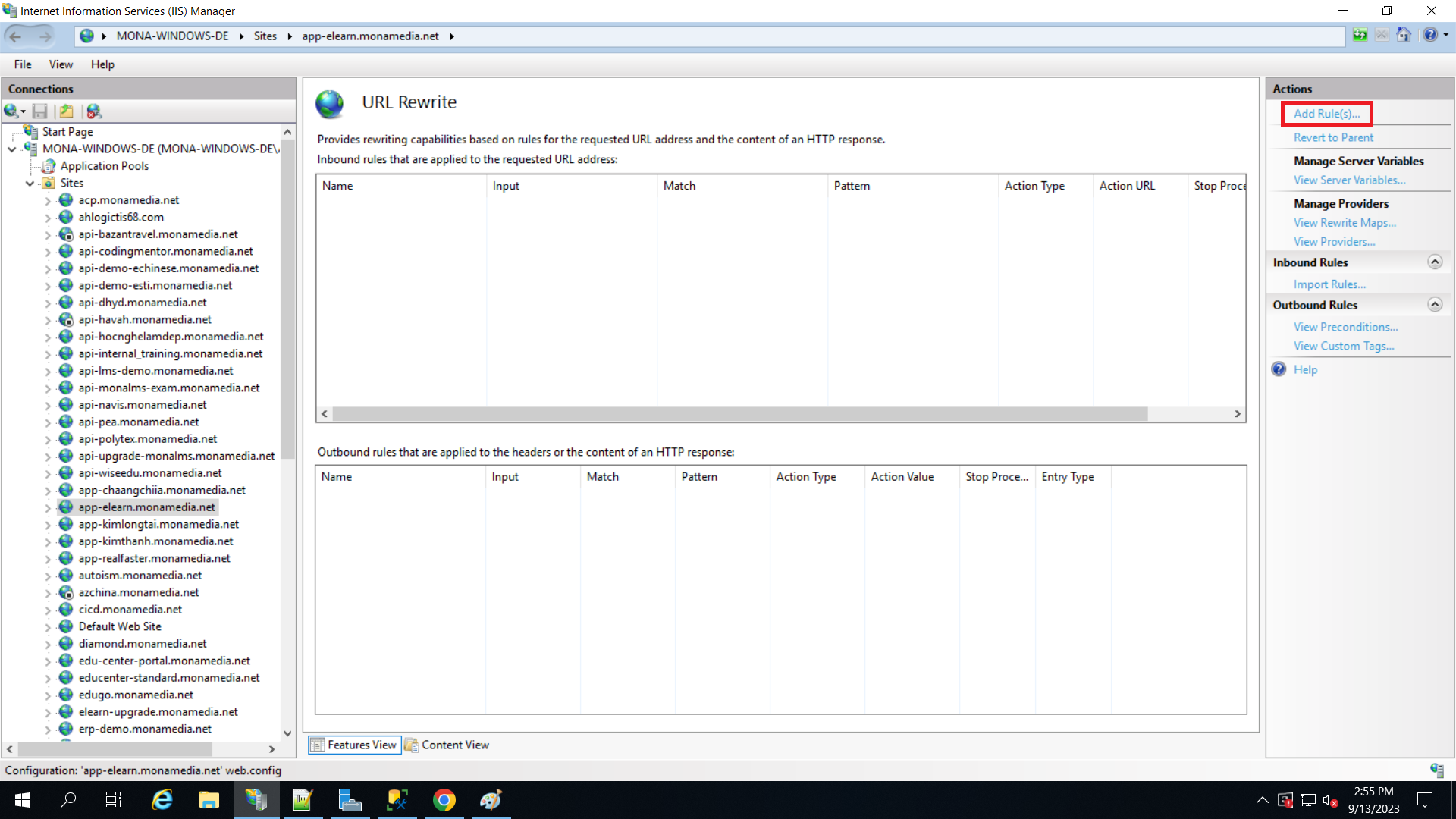The image size is (1456, 819).
Task: Open View Providers... link
Action: (x=1334, y=241)
